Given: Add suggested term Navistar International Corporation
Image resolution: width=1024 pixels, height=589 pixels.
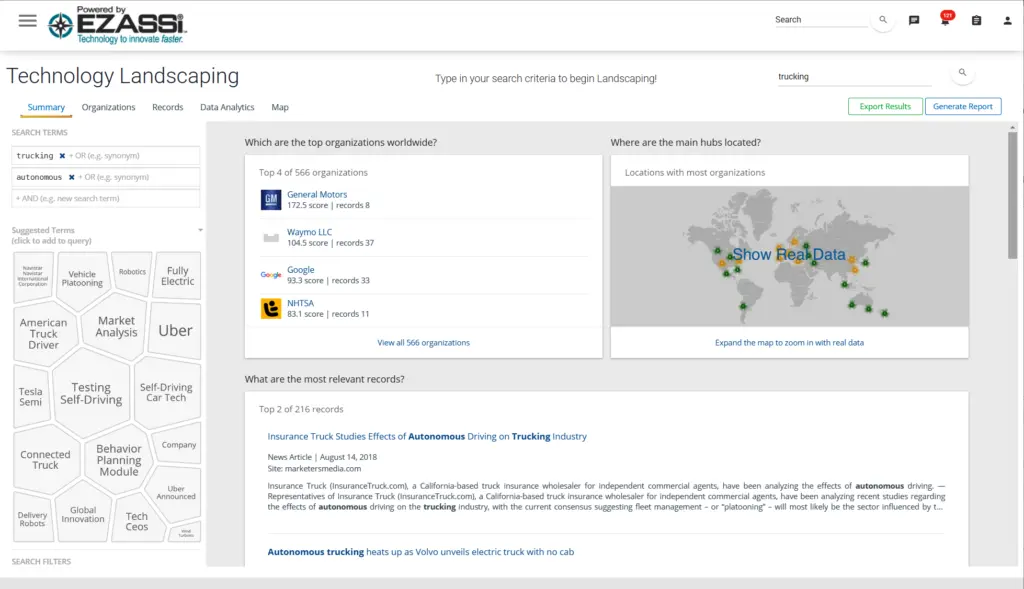Looking at the screenshot, I should tap(33, 276).
